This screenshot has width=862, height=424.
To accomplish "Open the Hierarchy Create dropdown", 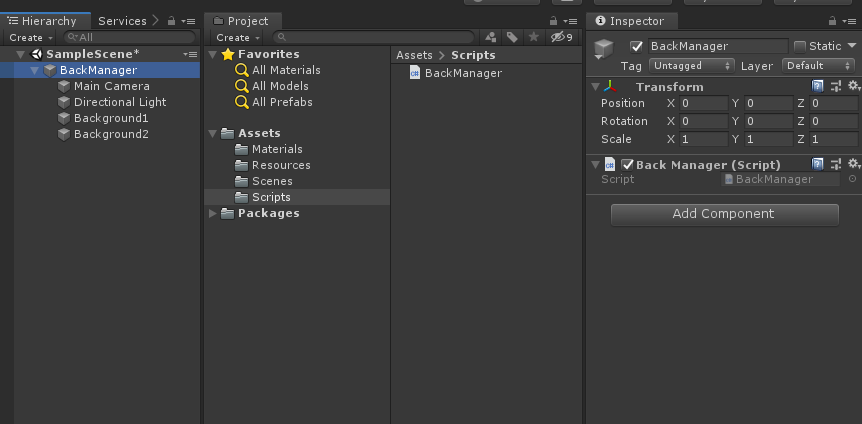I will tap(31, 37).
